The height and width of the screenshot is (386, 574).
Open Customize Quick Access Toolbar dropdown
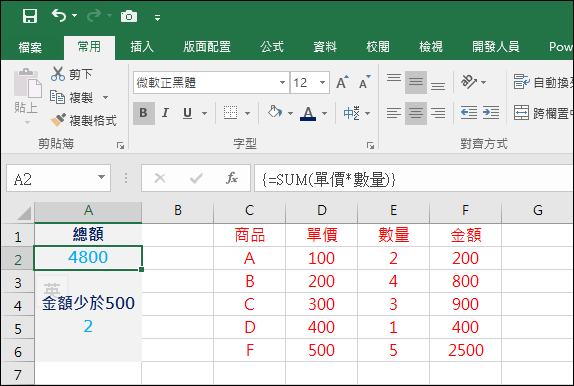click(157, 18)
